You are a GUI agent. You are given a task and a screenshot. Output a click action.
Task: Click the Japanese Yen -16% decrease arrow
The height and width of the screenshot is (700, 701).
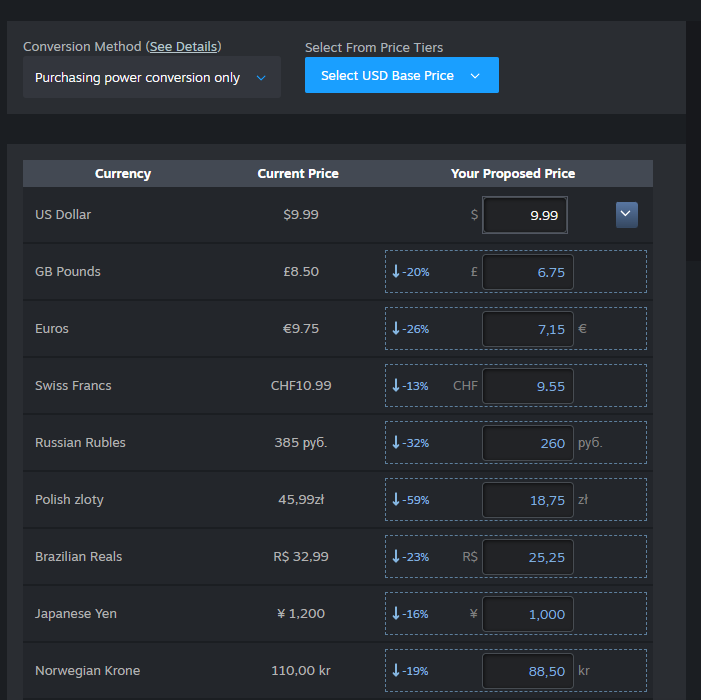point(396,613)
